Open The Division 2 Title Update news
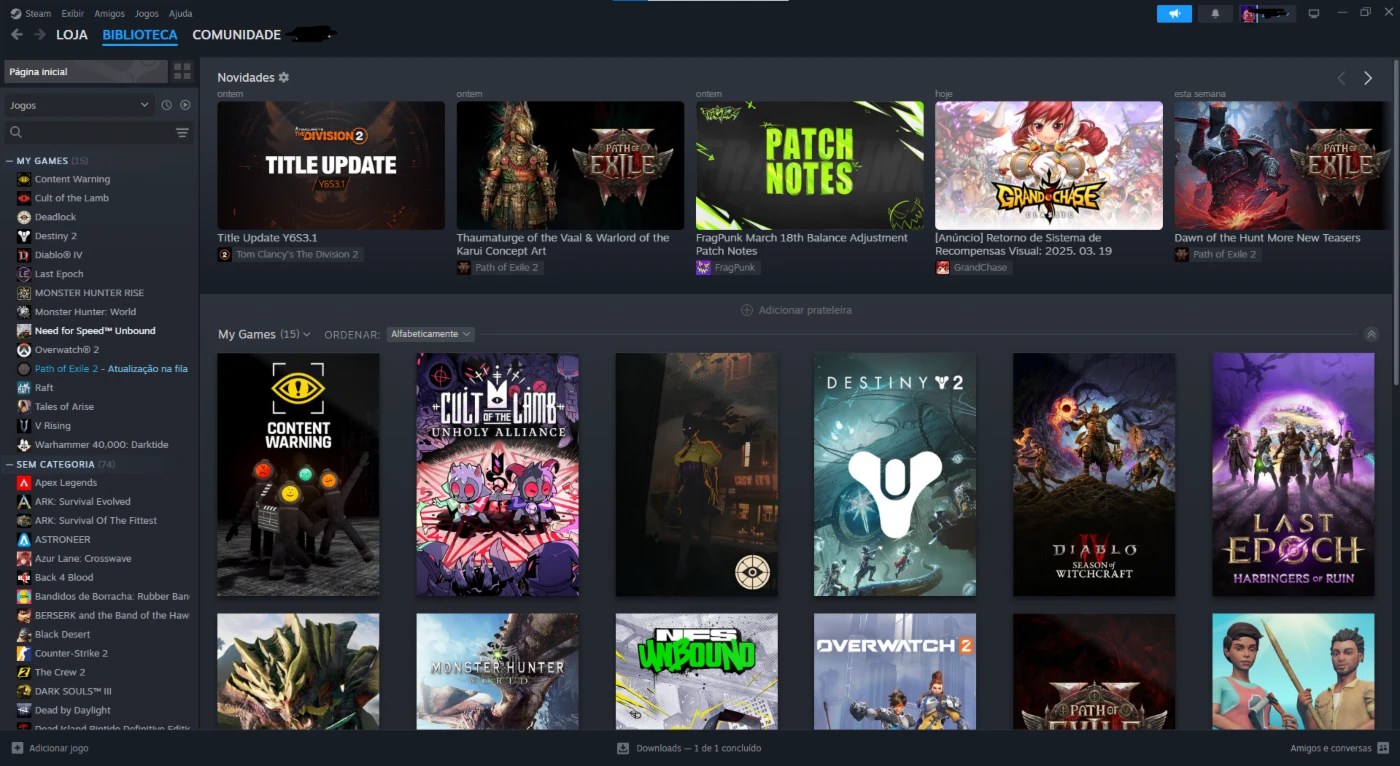1400x766 pixels. [331, 165]
